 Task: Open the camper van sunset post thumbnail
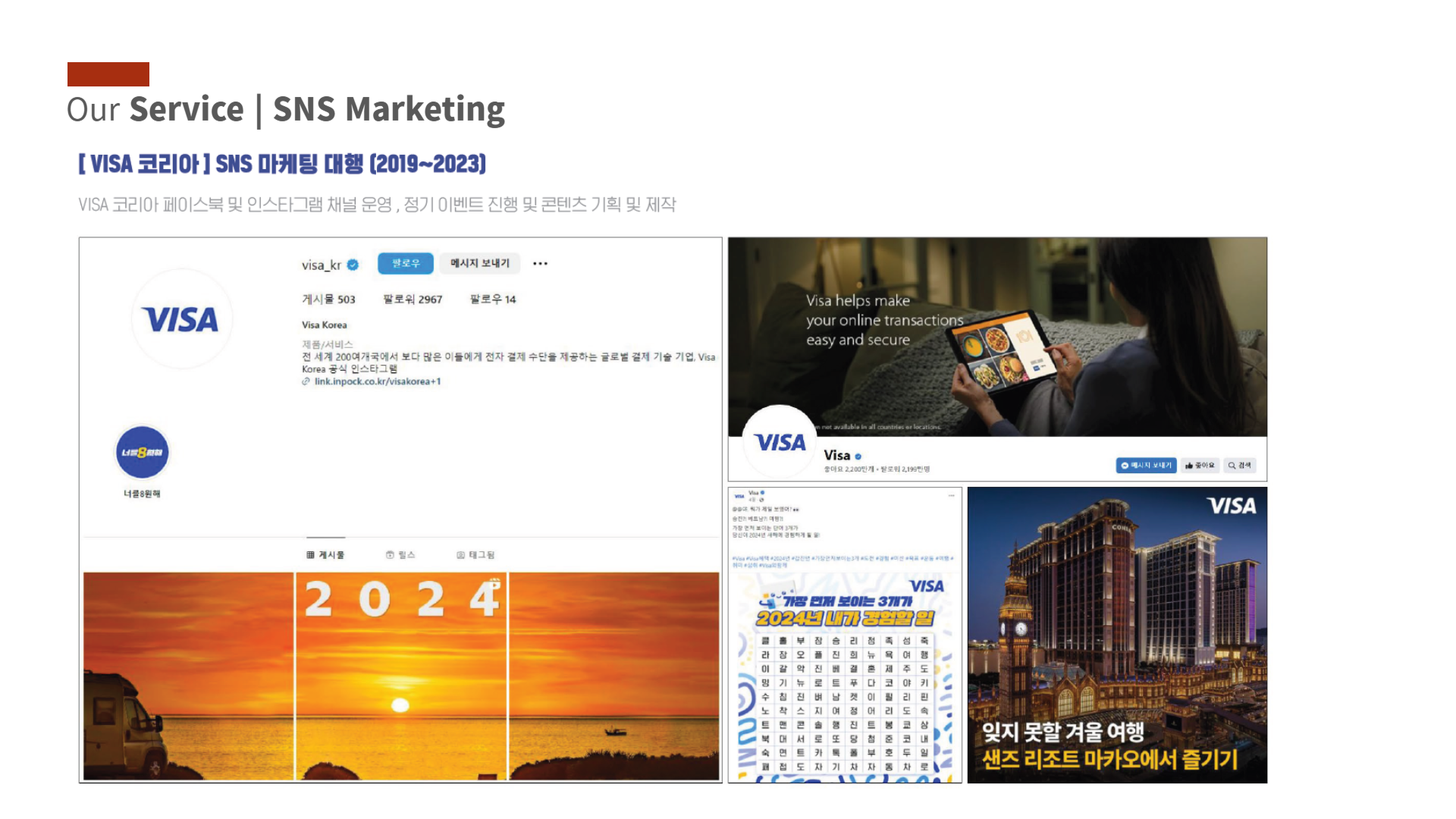(188, 676)
